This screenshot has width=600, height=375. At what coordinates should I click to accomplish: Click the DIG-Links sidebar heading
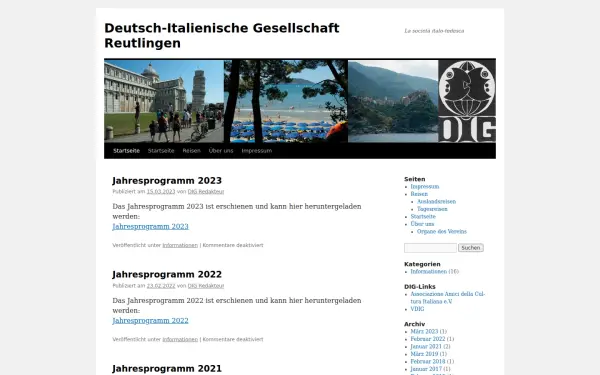[419, 287]
